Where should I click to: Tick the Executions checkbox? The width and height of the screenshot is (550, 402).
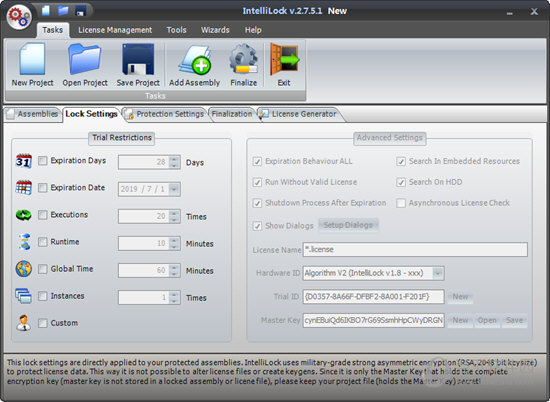point(42,215)
